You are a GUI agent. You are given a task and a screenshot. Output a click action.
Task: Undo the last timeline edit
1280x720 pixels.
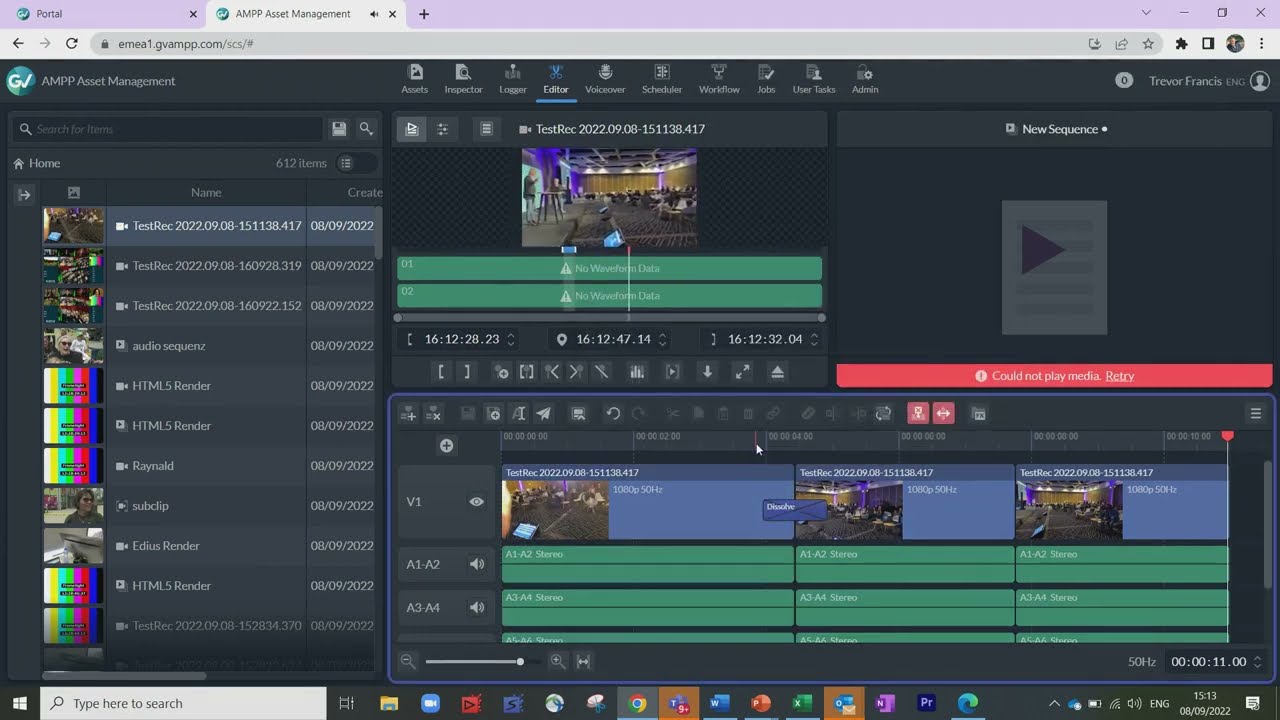[x=613, y=413]
